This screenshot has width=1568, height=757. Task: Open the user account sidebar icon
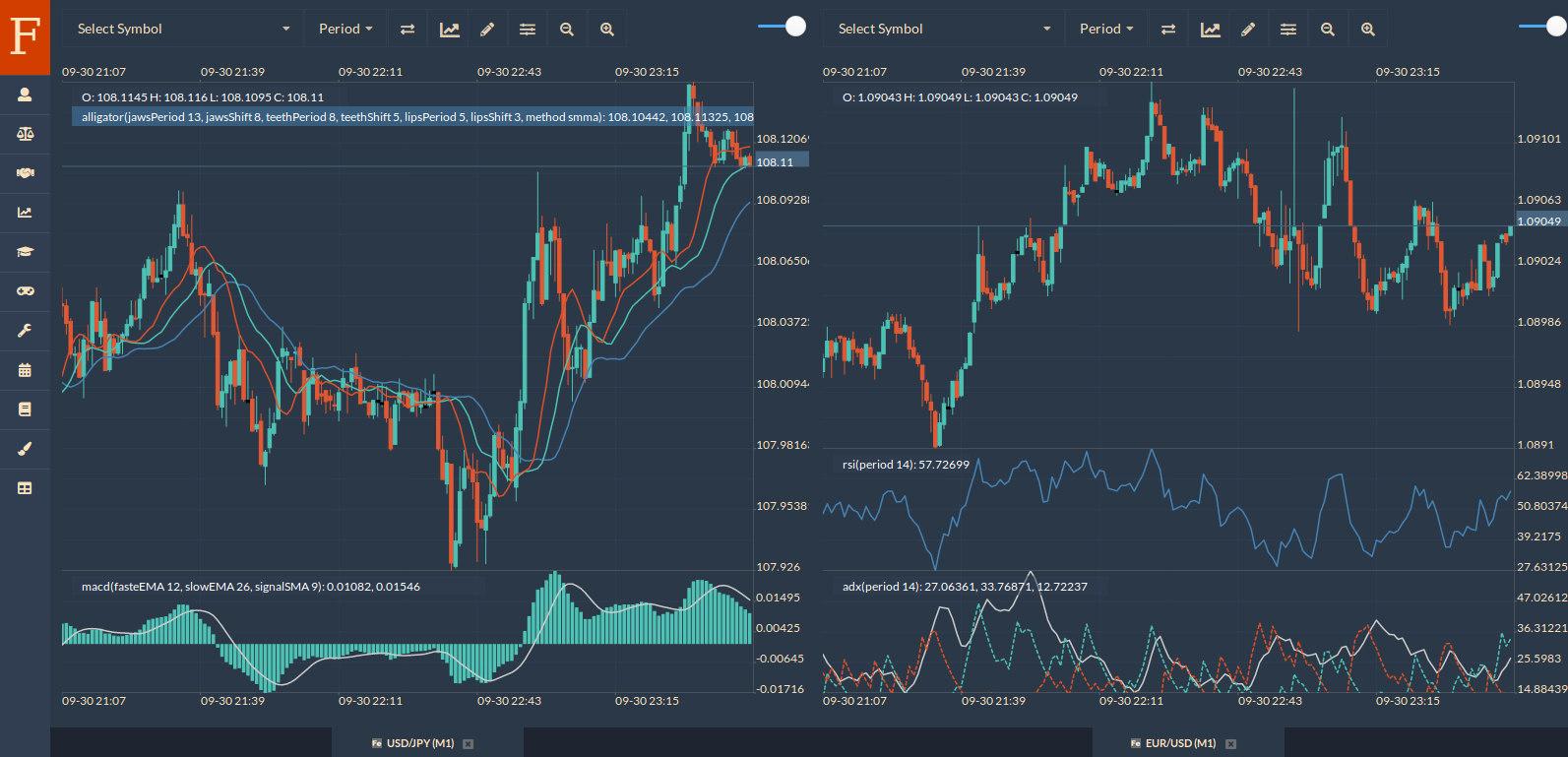click(x=25, y=95)
